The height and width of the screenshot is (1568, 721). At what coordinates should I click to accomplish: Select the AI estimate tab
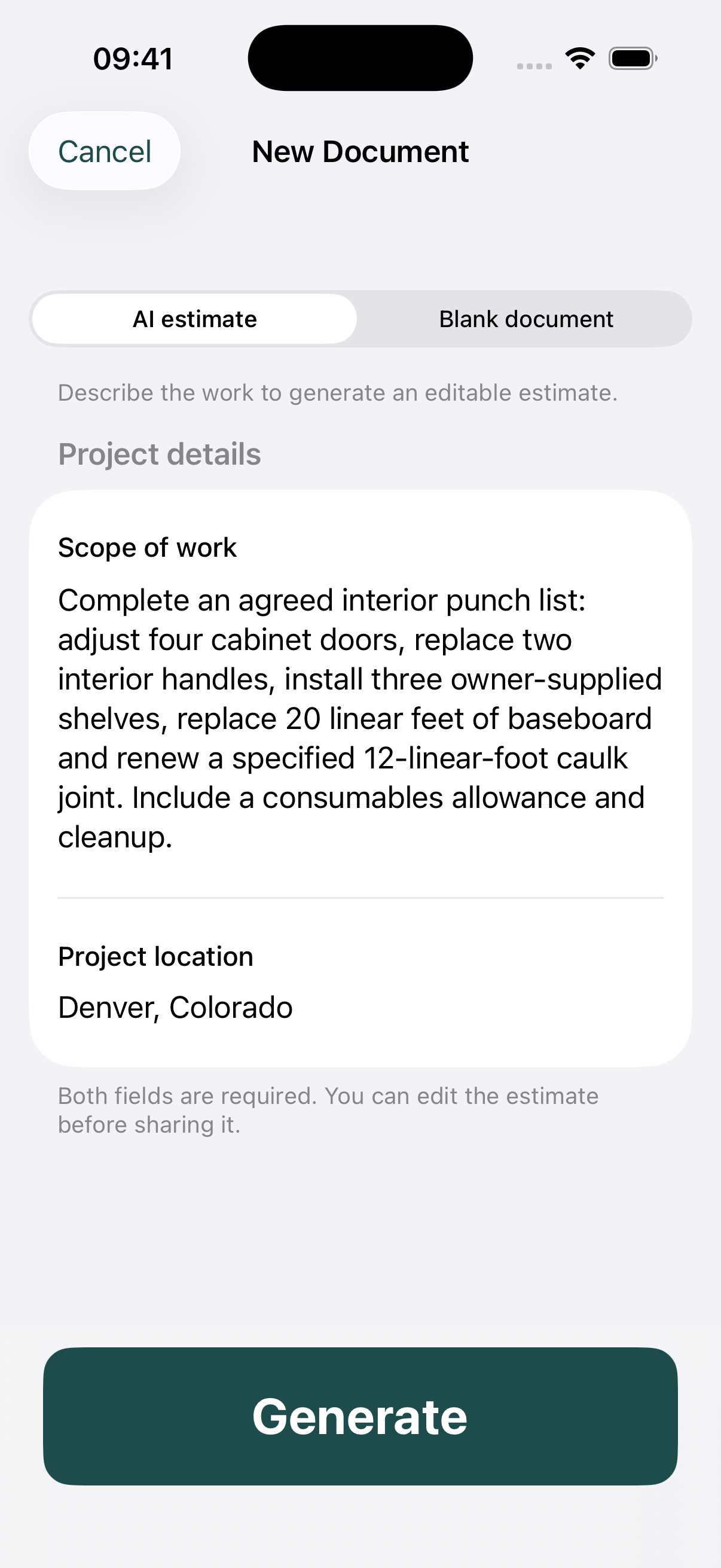tap(195, 319)
